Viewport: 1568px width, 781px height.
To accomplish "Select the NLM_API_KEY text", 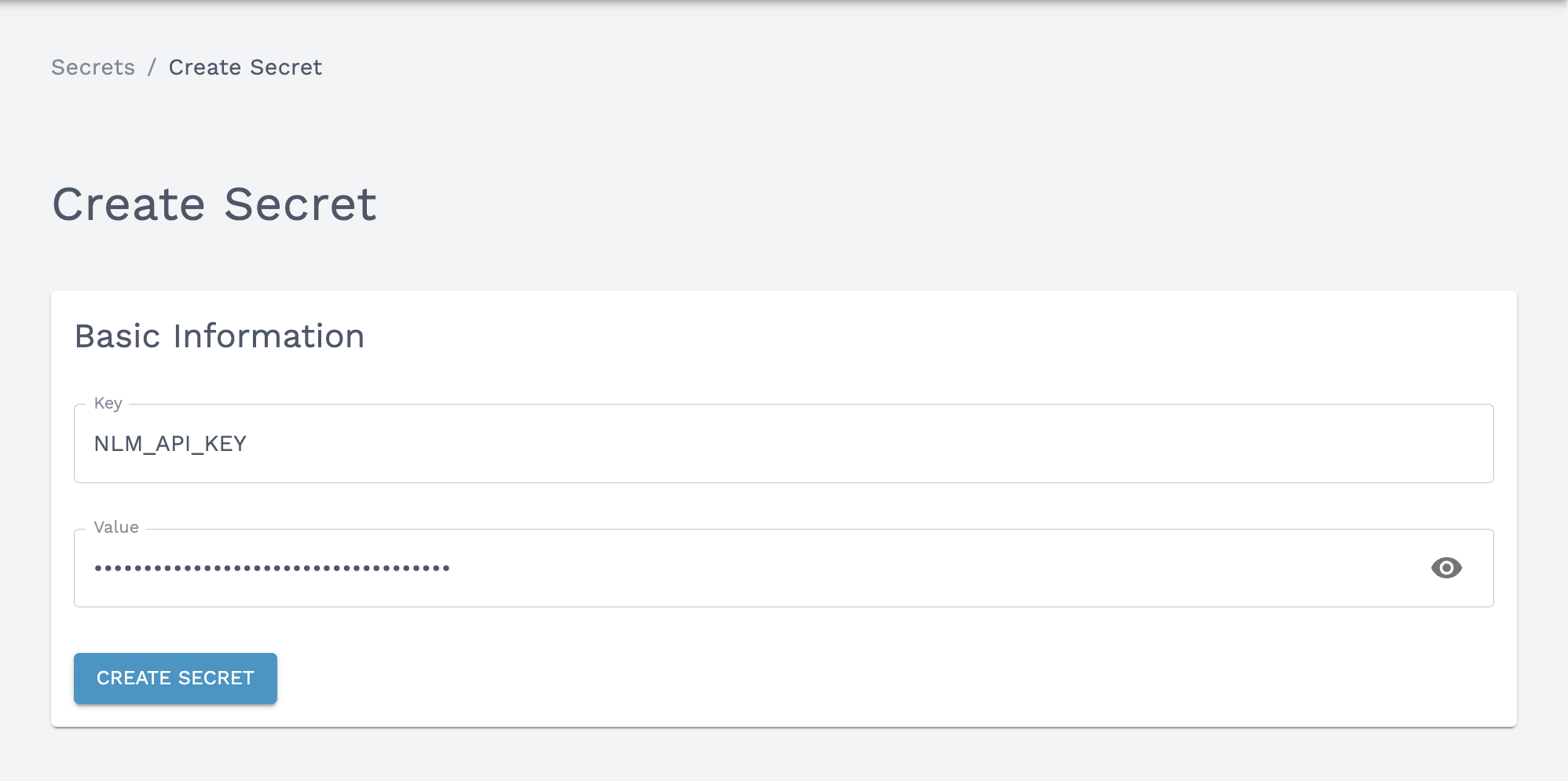I will [170, 443].
